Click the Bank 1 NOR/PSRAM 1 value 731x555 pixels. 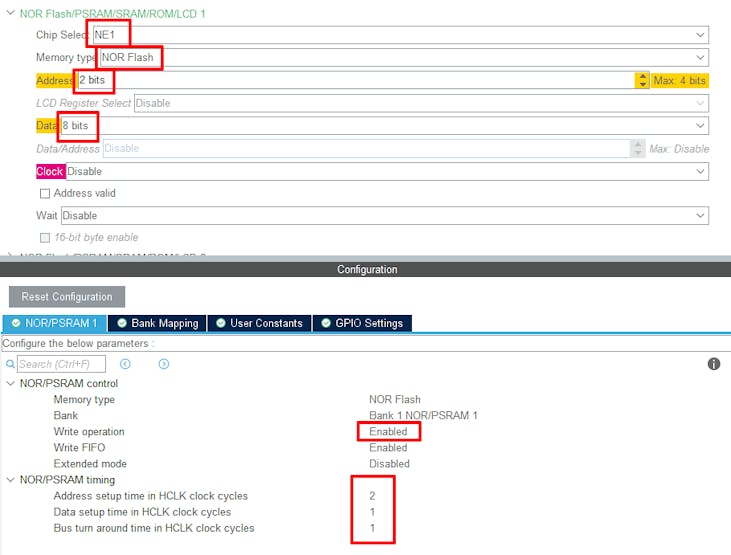pos(423,416)
